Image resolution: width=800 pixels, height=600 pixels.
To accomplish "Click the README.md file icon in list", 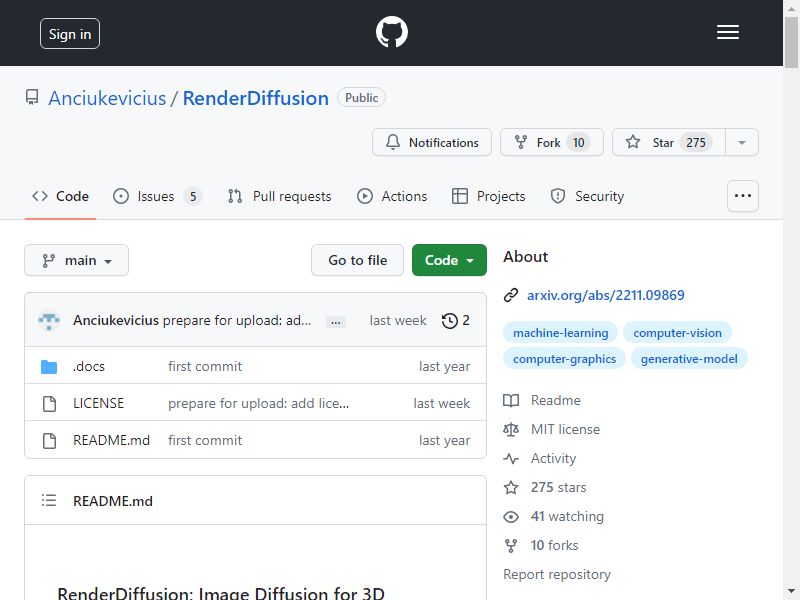I will tap(49, 440).
